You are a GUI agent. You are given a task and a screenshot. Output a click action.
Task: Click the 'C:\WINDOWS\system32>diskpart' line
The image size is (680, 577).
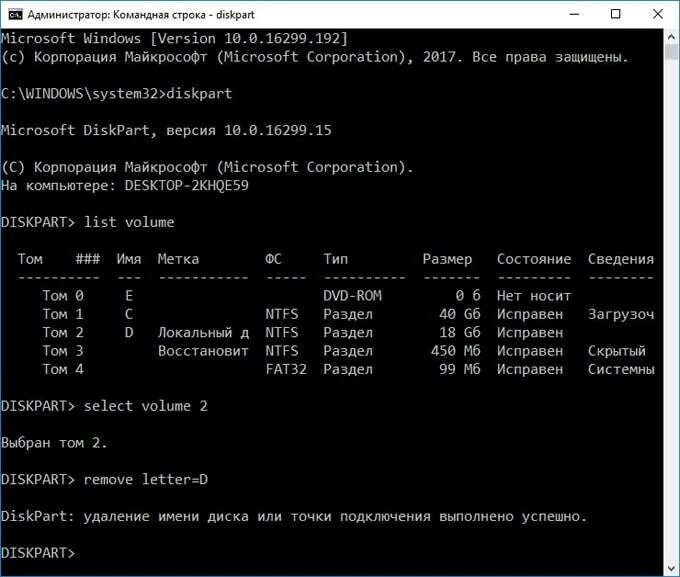coord(117,93)
